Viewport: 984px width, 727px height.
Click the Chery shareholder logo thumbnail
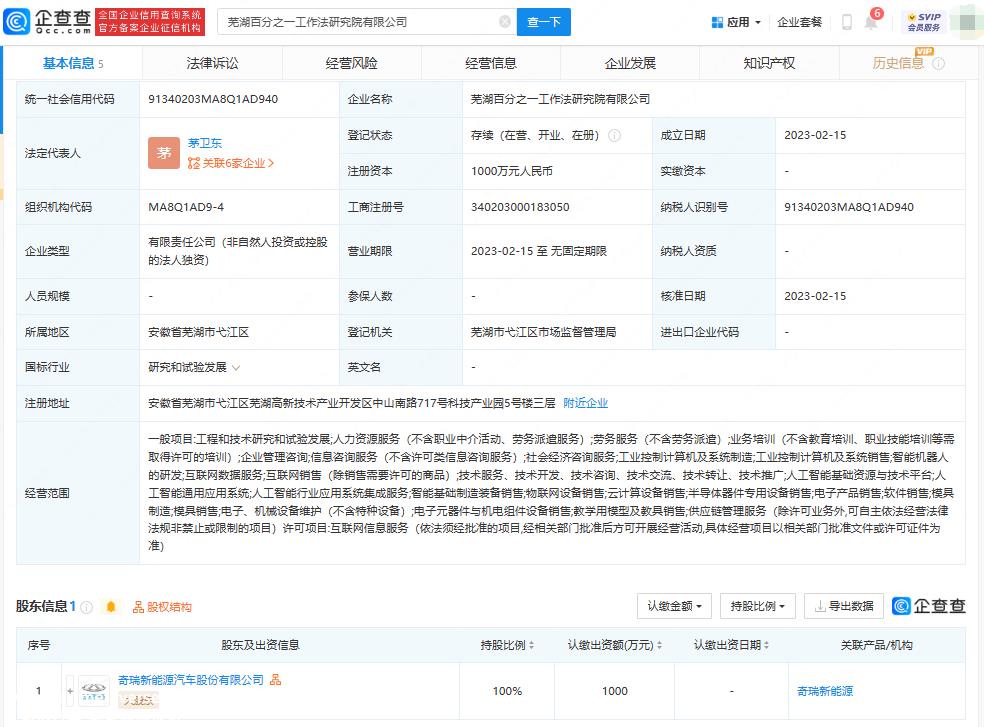pos(94,691)
